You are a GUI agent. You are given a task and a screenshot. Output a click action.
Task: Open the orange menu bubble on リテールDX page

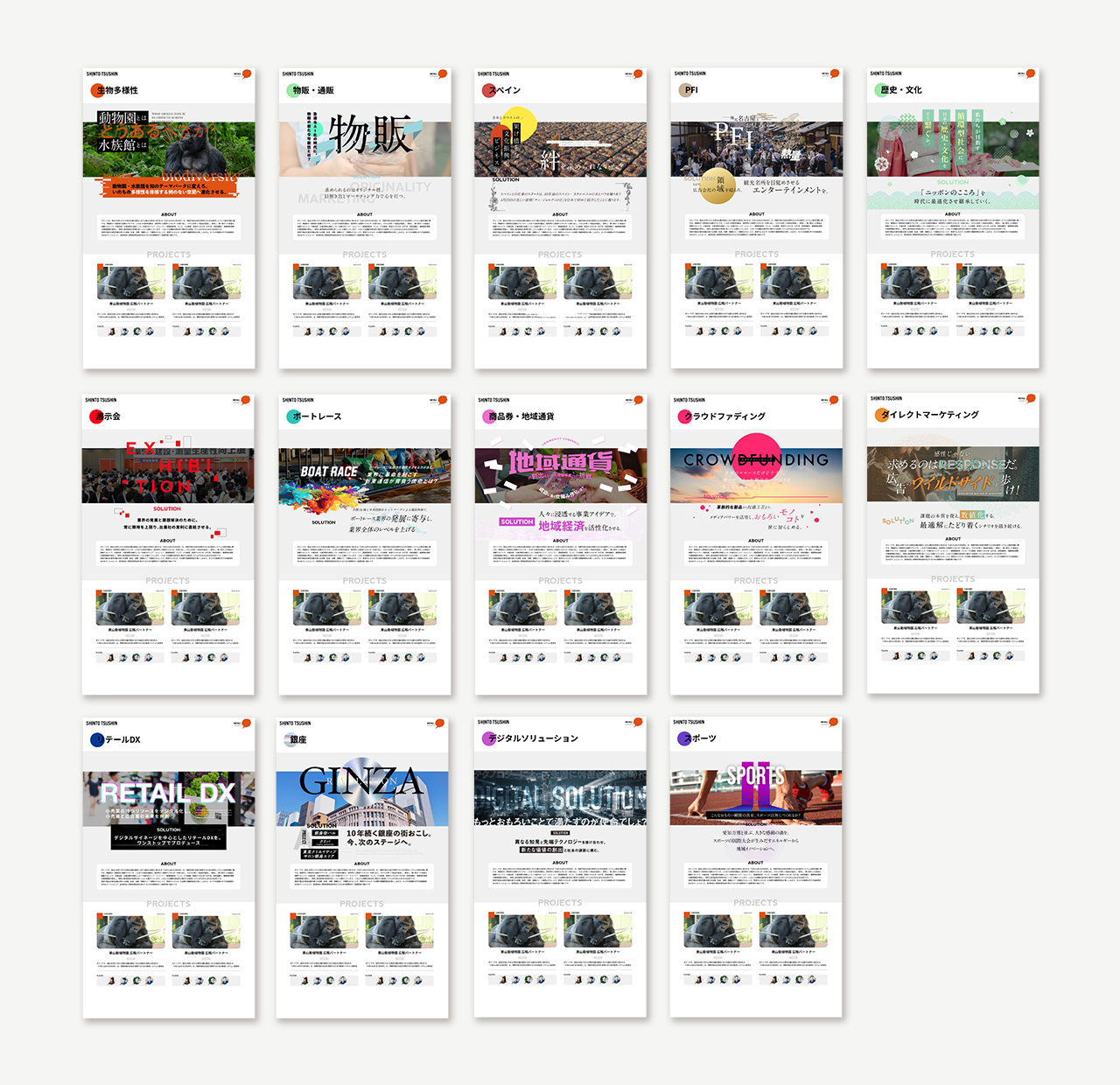pos(247,724)
